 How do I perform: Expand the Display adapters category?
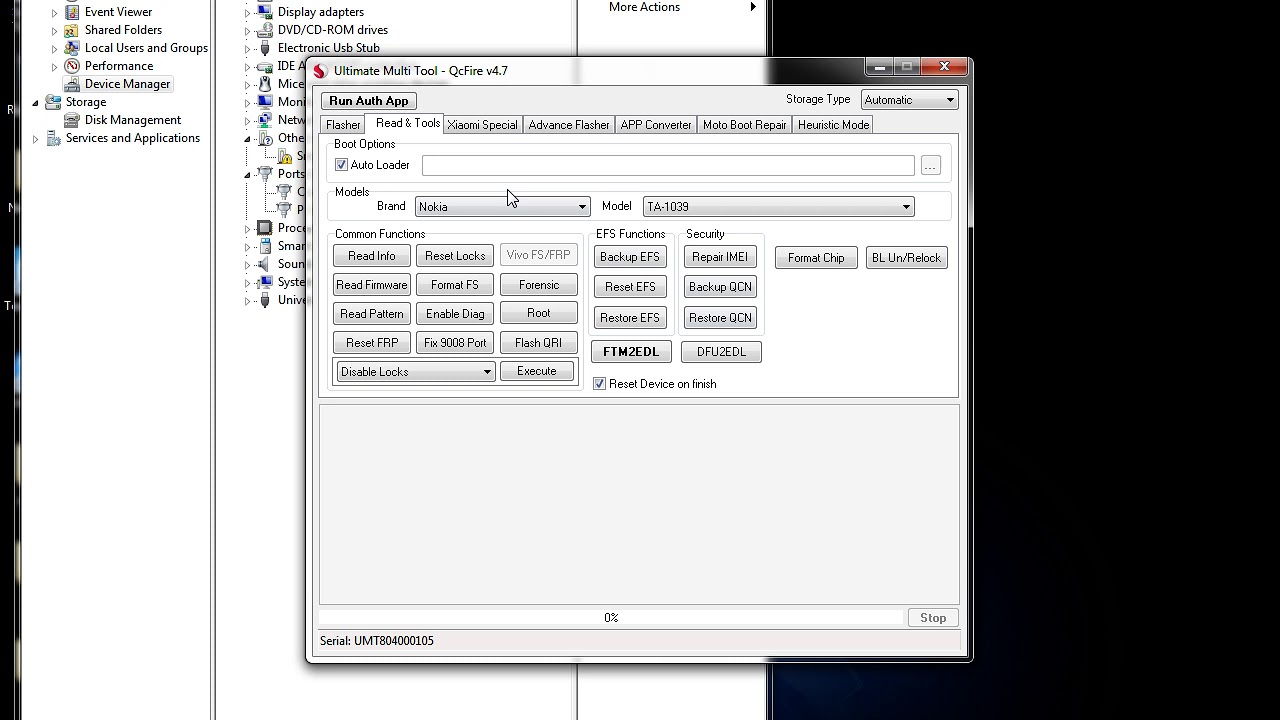pos(247,12)
